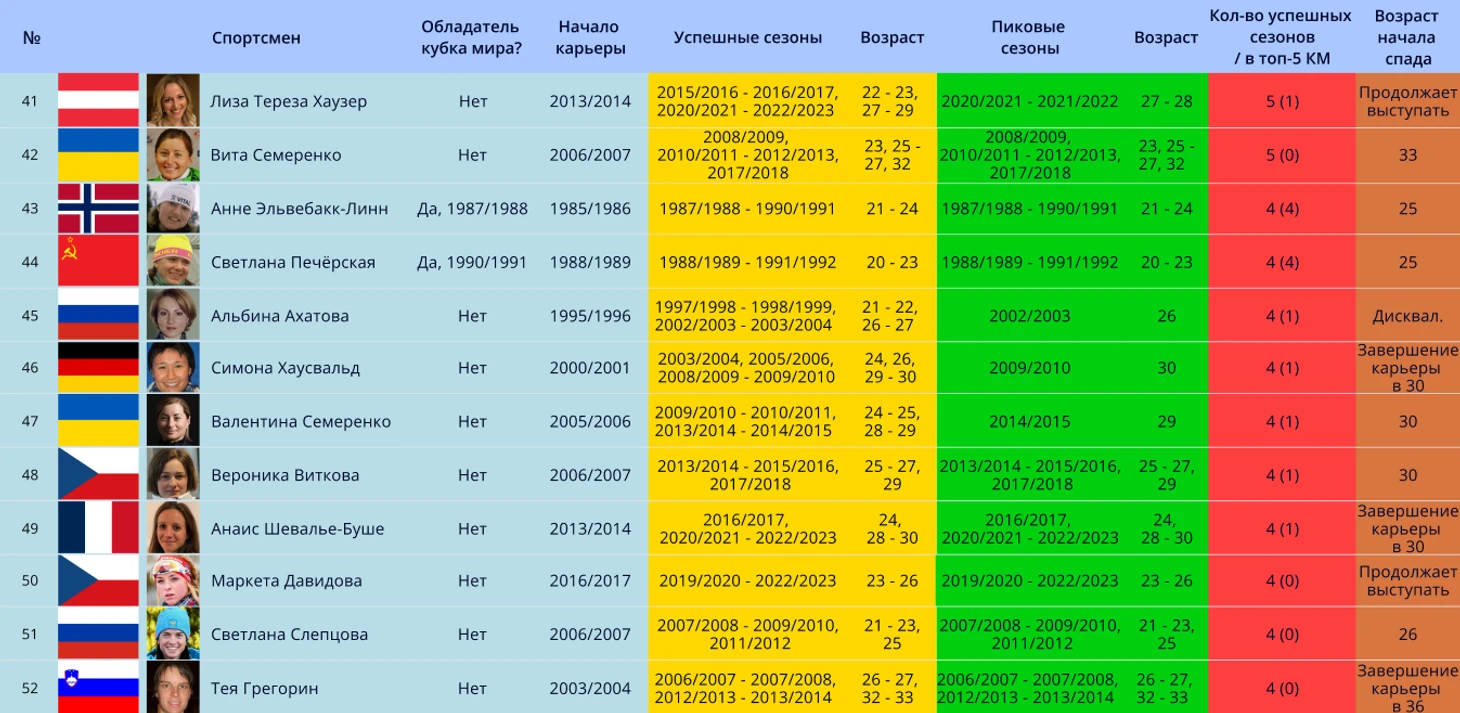Select the "Обладатель кубка мира?" column header
The width and height of the screenshot is (1460, 713).
point(471,38)
